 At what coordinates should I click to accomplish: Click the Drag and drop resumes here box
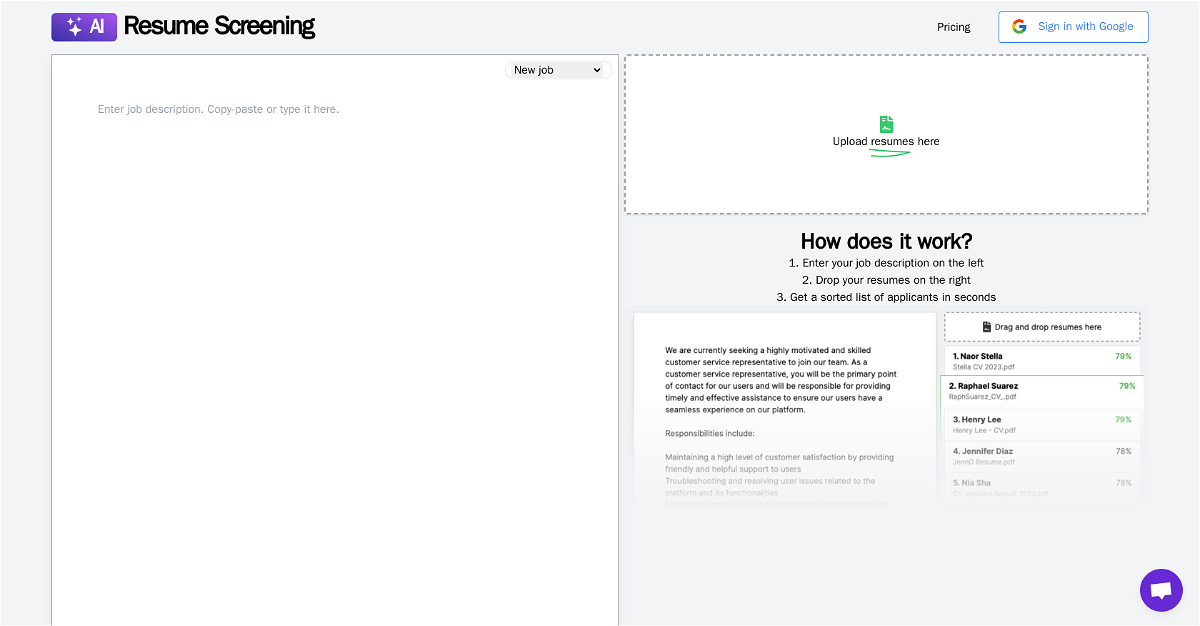click(1042, 327)
